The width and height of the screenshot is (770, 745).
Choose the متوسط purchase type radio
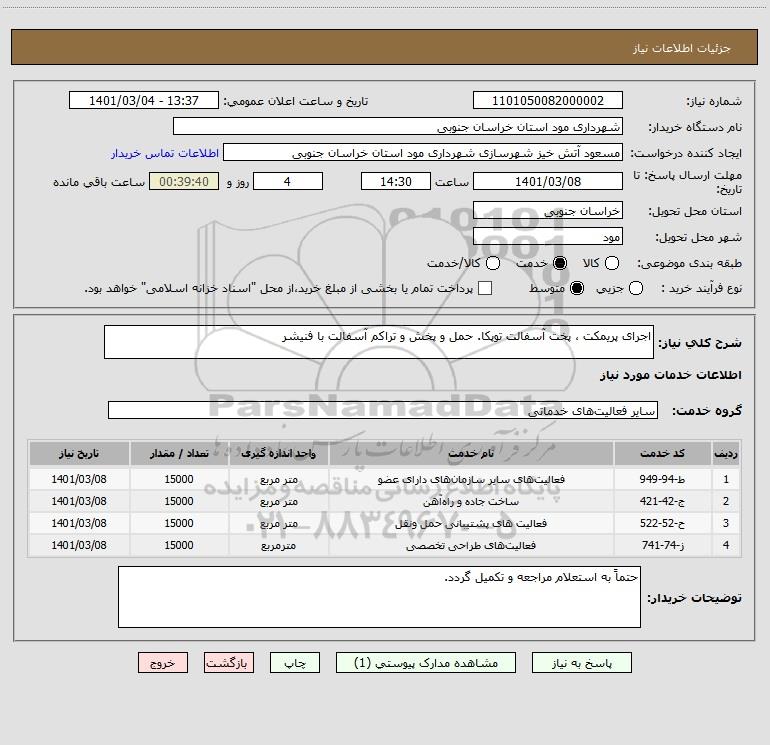[x=577, y=288]
